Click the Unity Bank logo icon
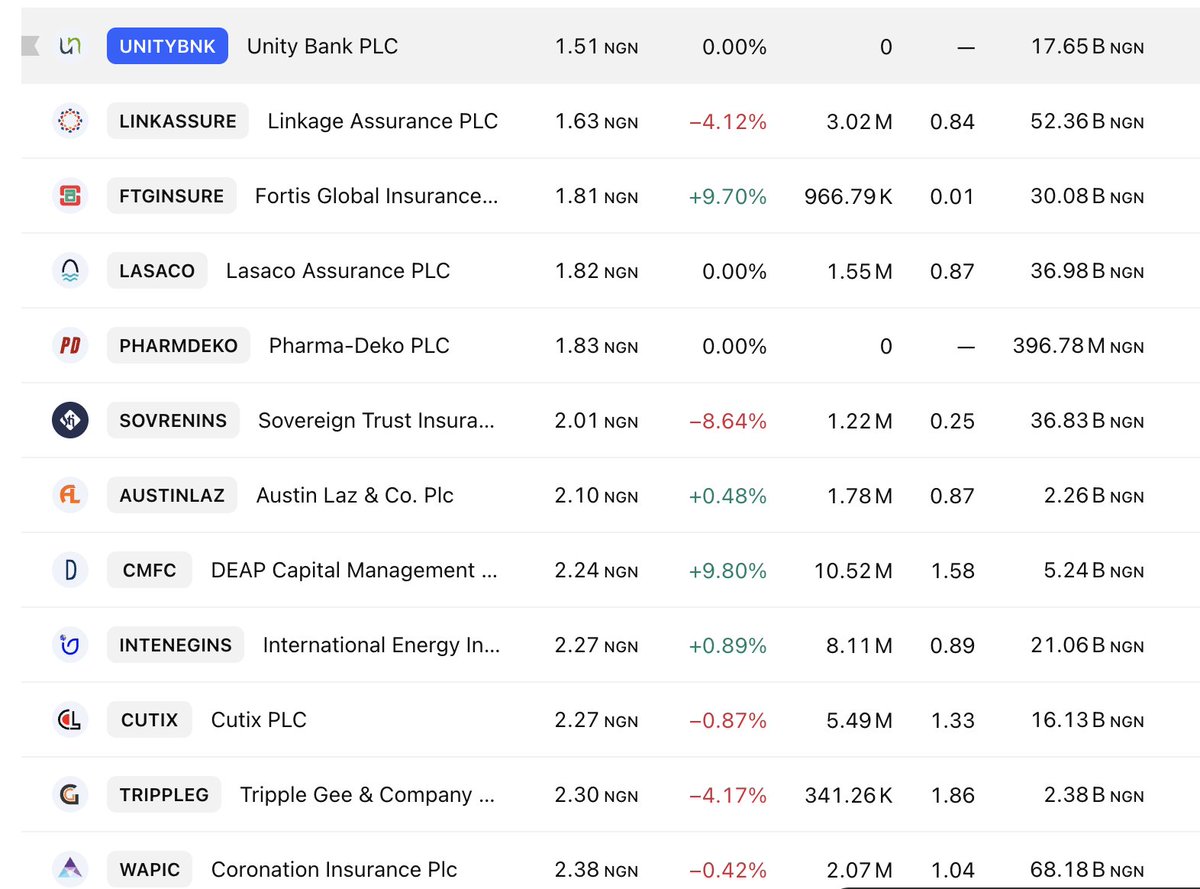 point(71,46)
